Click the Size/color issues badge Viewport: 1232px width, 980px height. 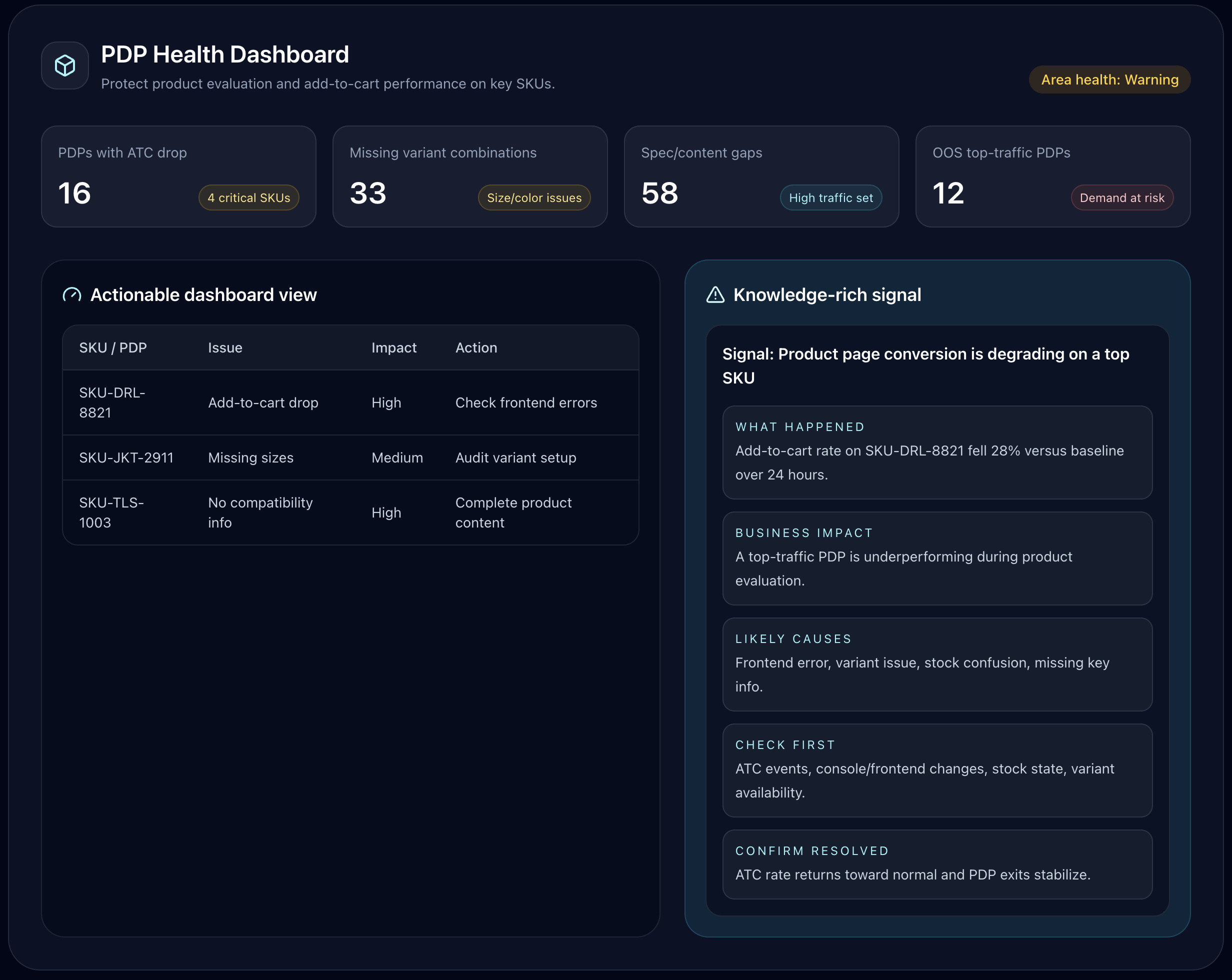click(533, 197)
